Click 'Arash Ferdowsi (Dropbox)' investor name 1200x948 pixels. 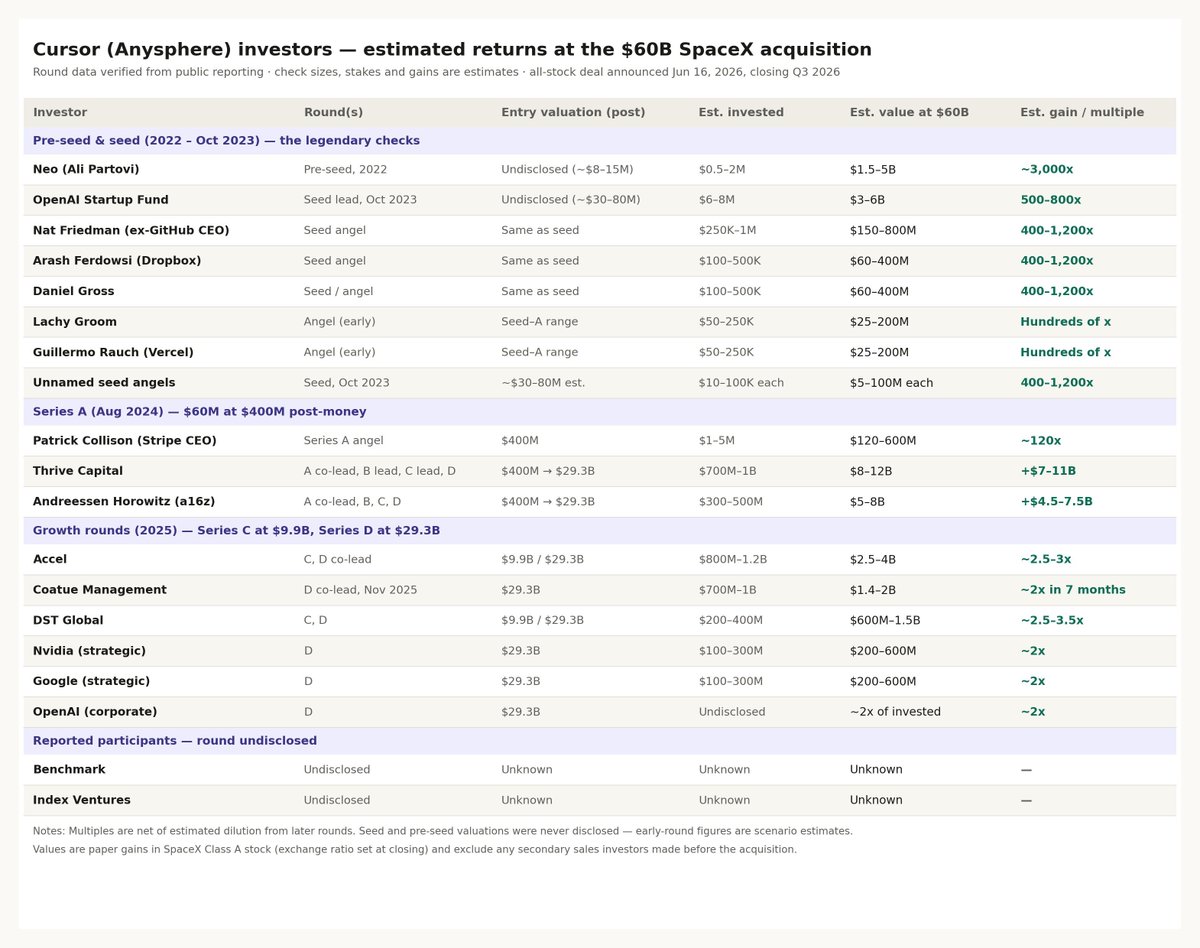[x=117, y=261]
